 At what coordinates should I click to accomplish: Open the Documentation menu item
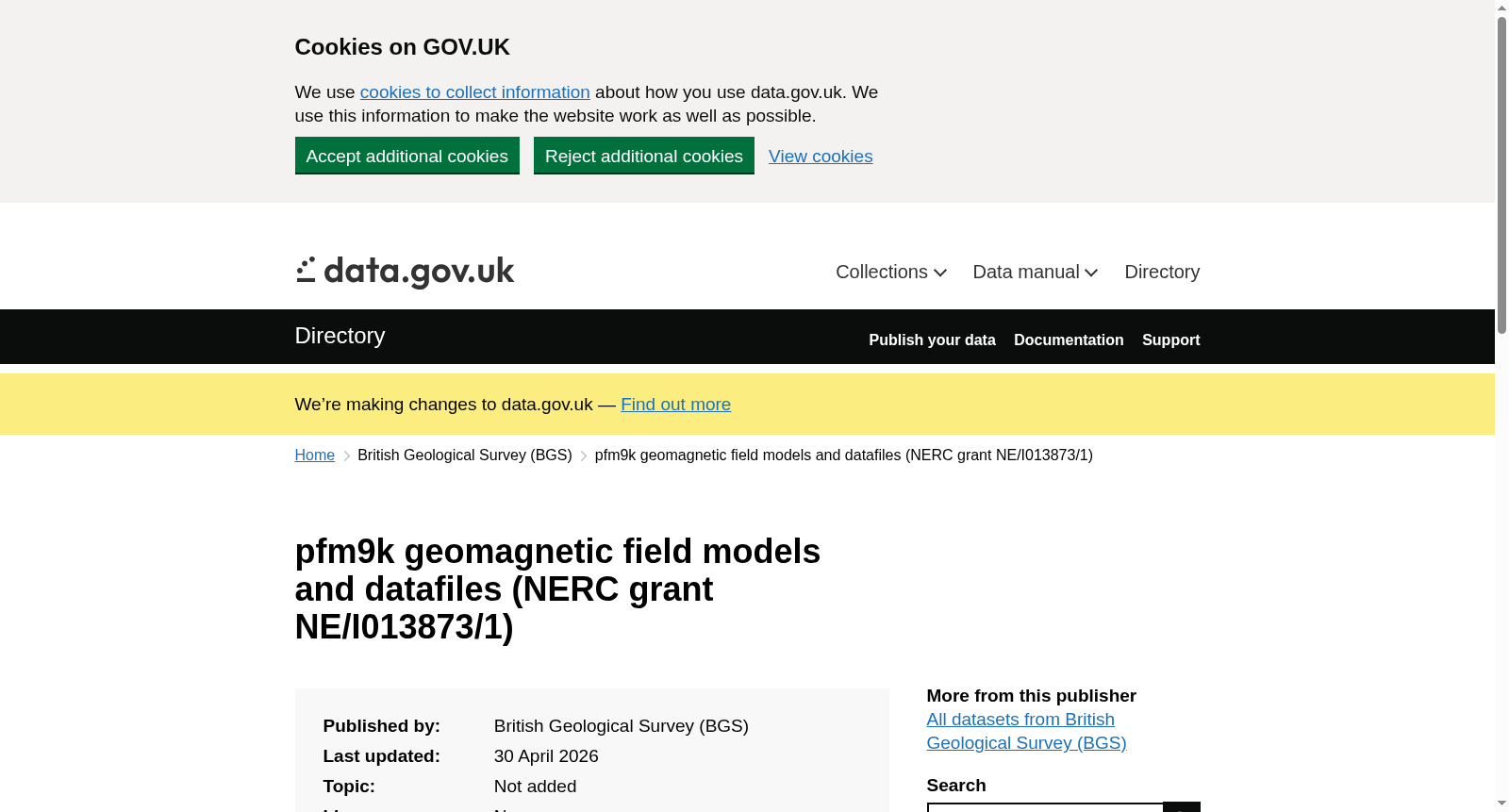click(x=1069, y=340)
